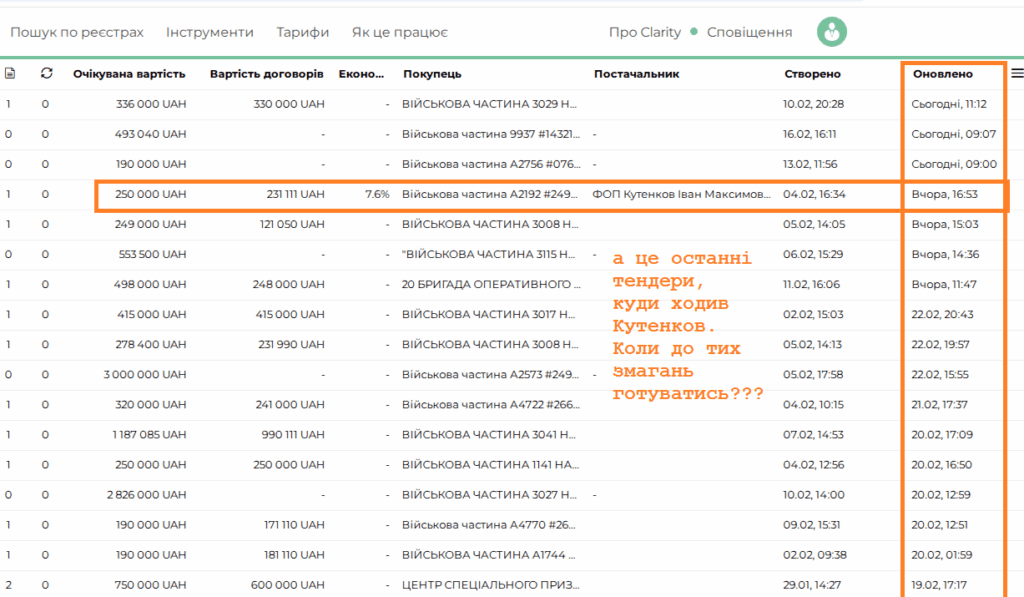This screenshot has height=597, width=1024.
Task: Click the green notification status dot
Action: pyautogui.click(x=693, y=32)
